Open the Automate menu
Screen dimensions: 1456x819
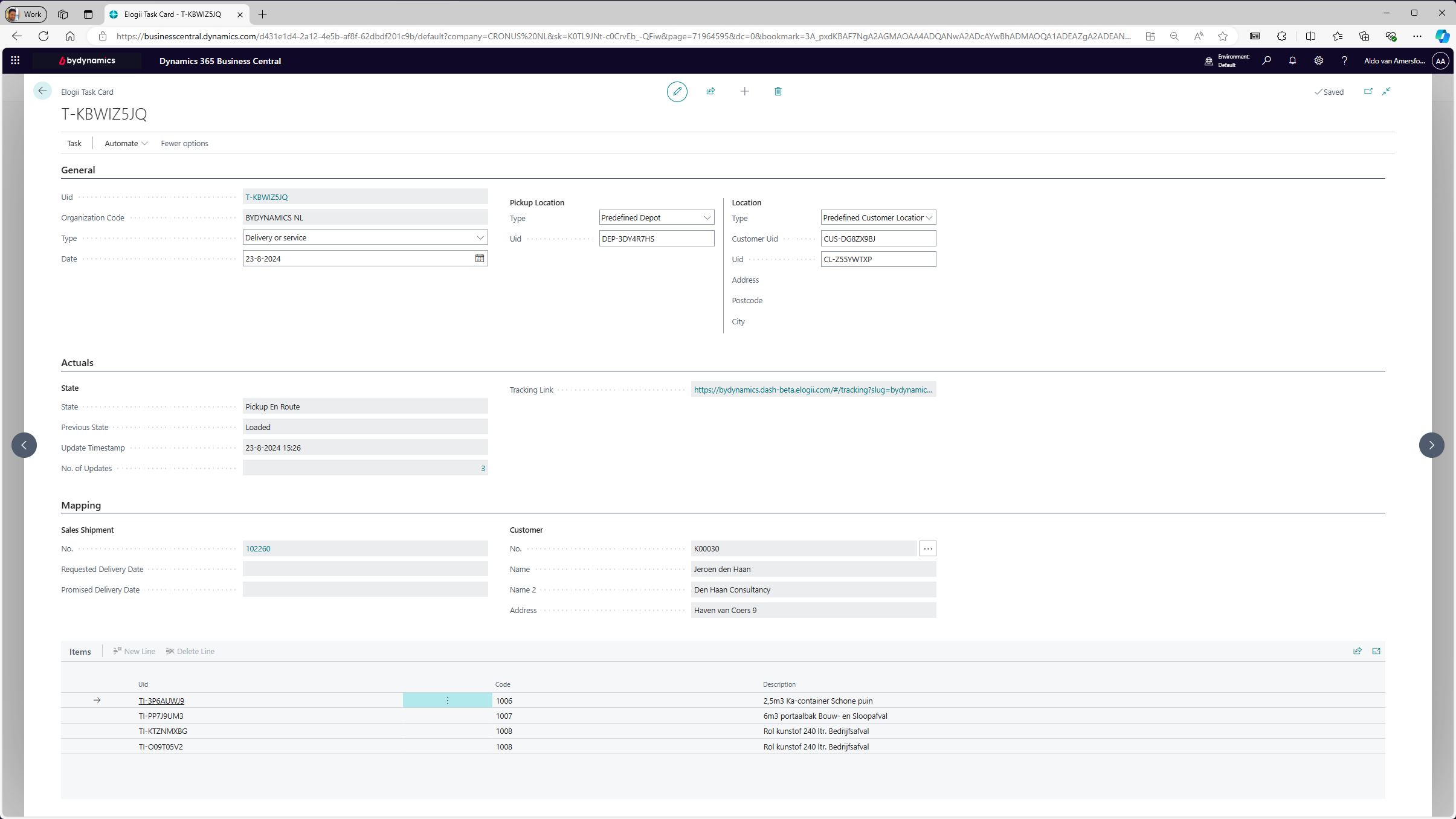(126, 143)
